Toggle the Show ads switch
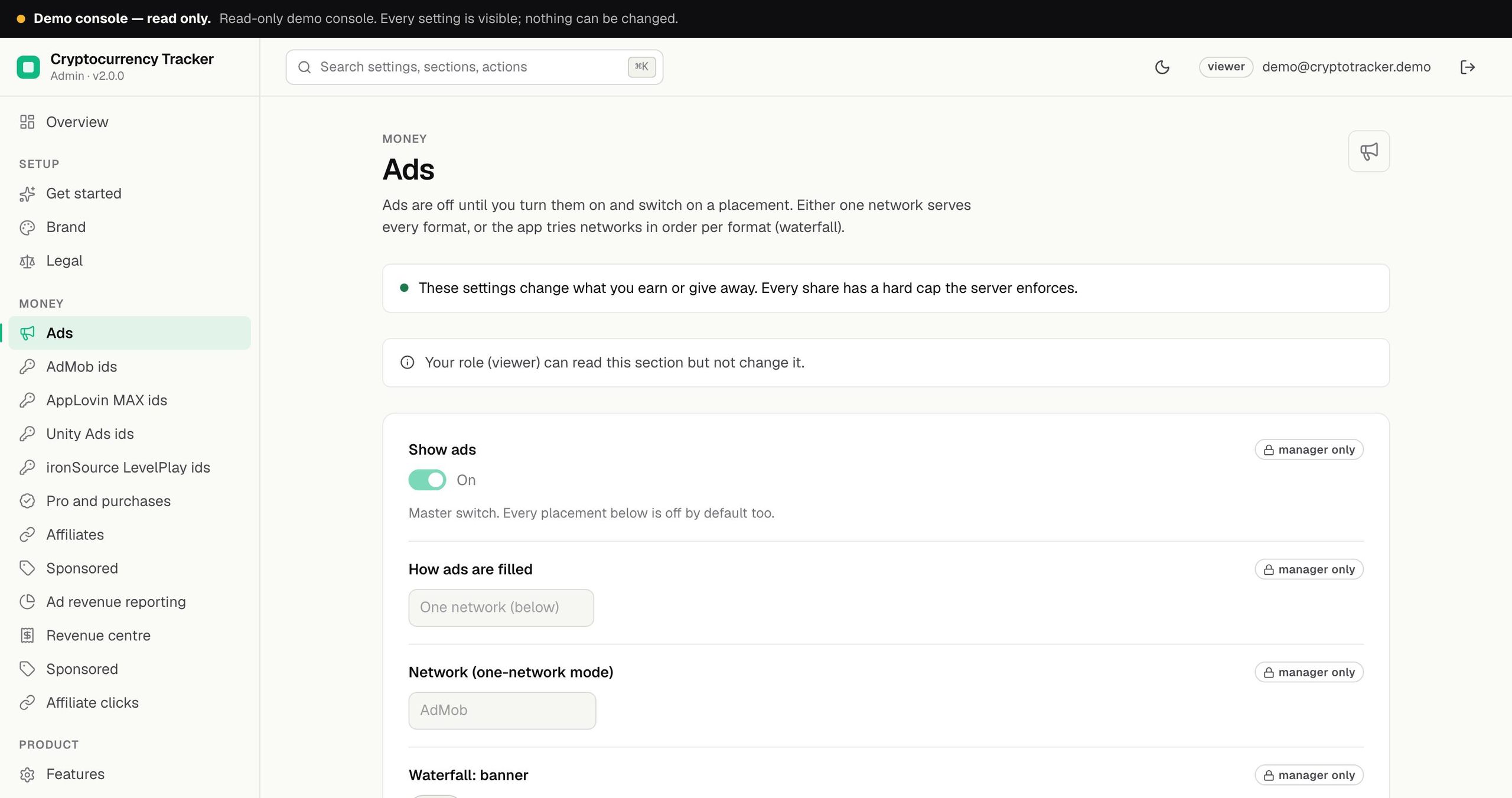Screen dimensions: 1512x798 [x=427, y=480]
